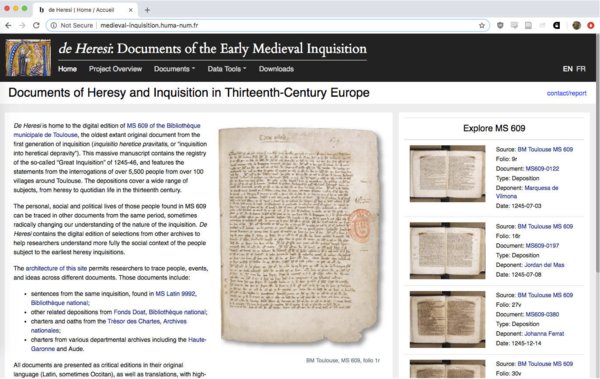
Task: Click the Explore MS 609 heading
Action: point(494,128)
